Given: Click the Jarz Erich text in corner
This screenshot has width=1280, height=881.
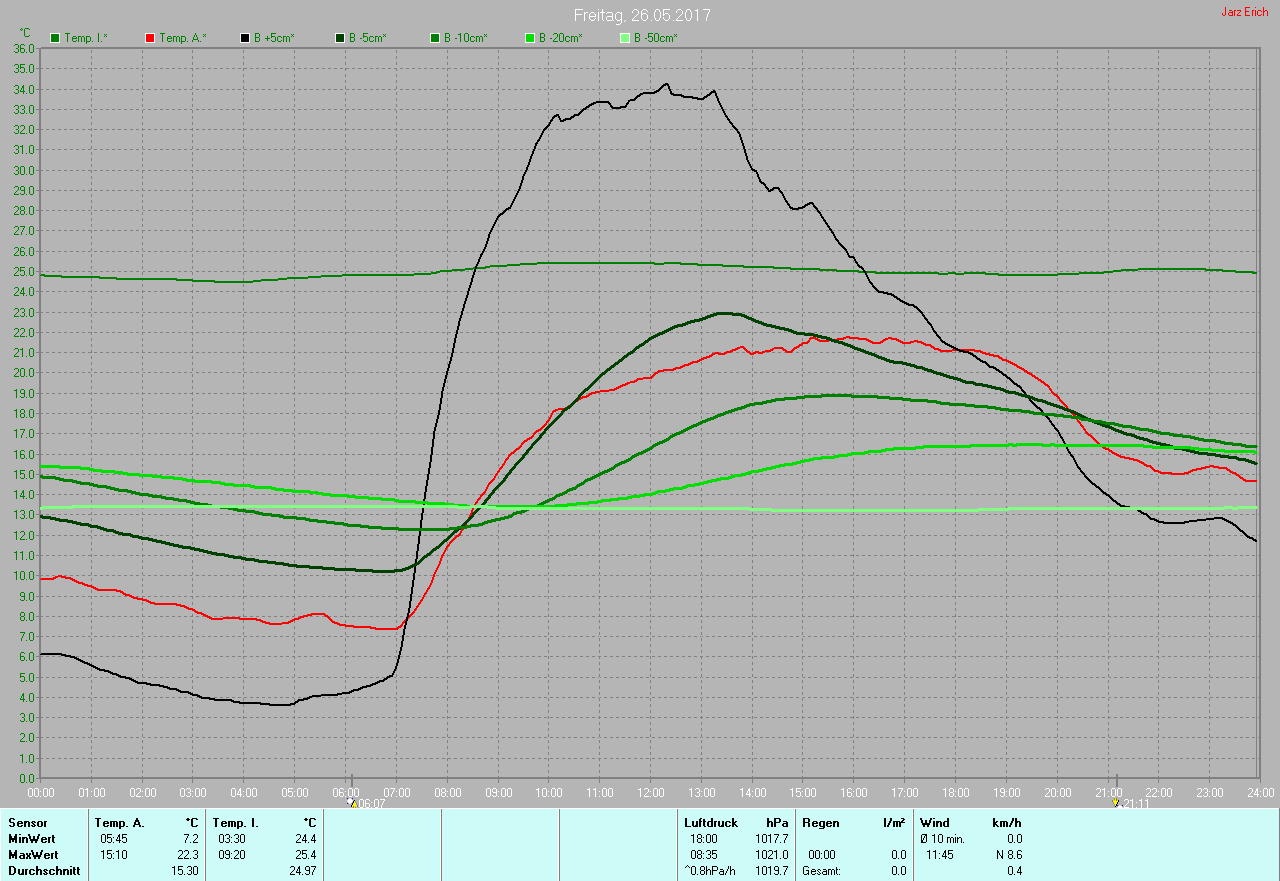Looking at the screenshot, I should coord(1244,12).
